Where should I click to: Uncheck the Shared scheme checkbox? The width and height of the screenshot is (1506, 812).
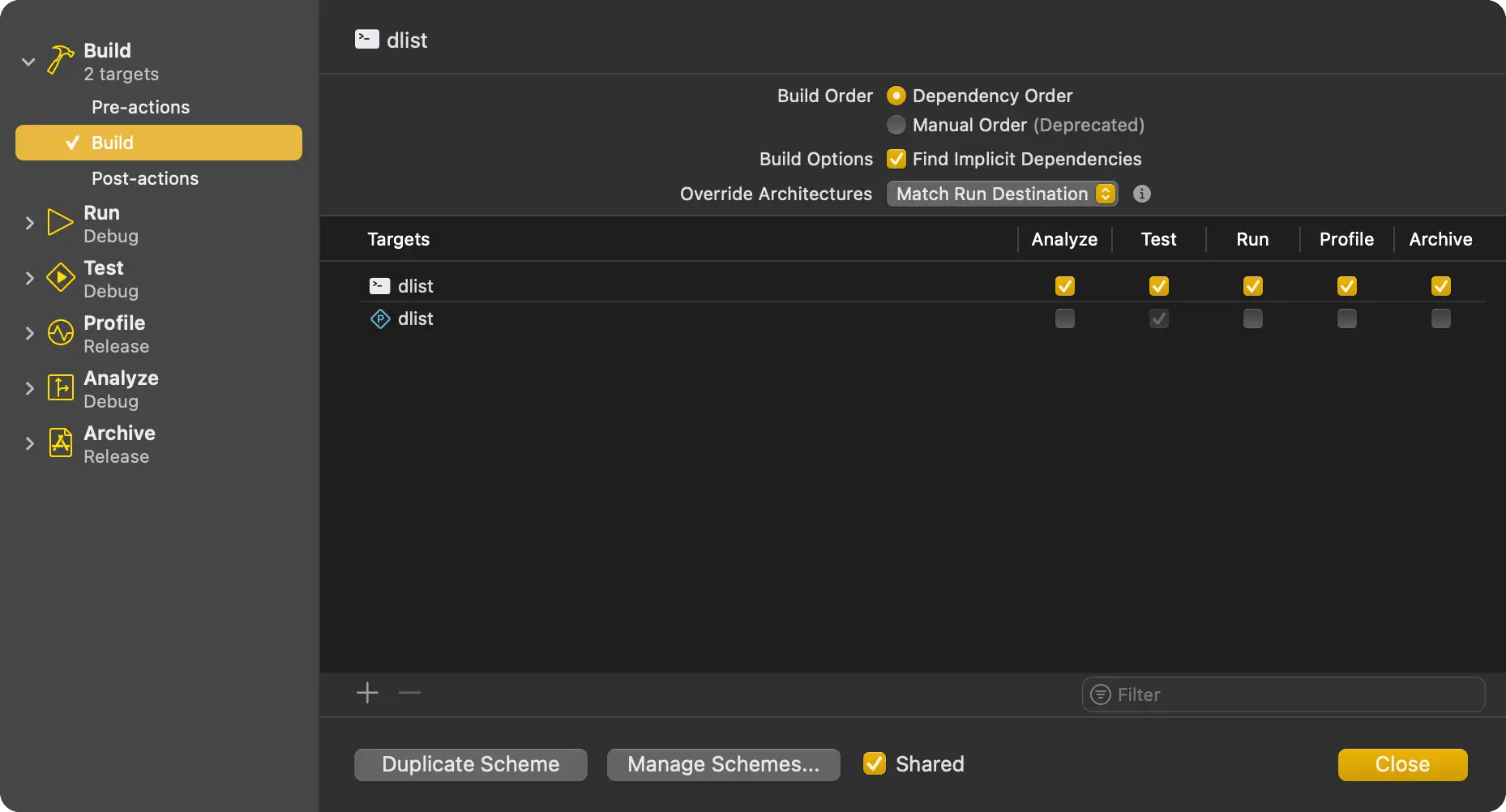pos(874,763)
